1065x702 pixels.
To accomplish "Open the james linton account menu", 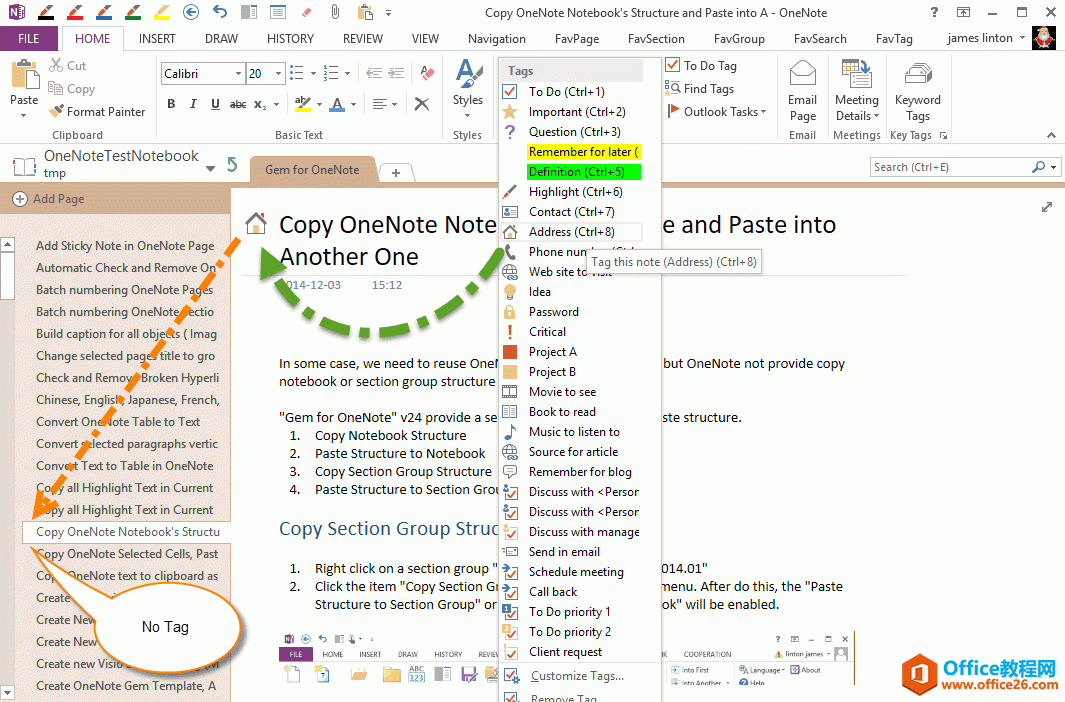I will point(986,38).
